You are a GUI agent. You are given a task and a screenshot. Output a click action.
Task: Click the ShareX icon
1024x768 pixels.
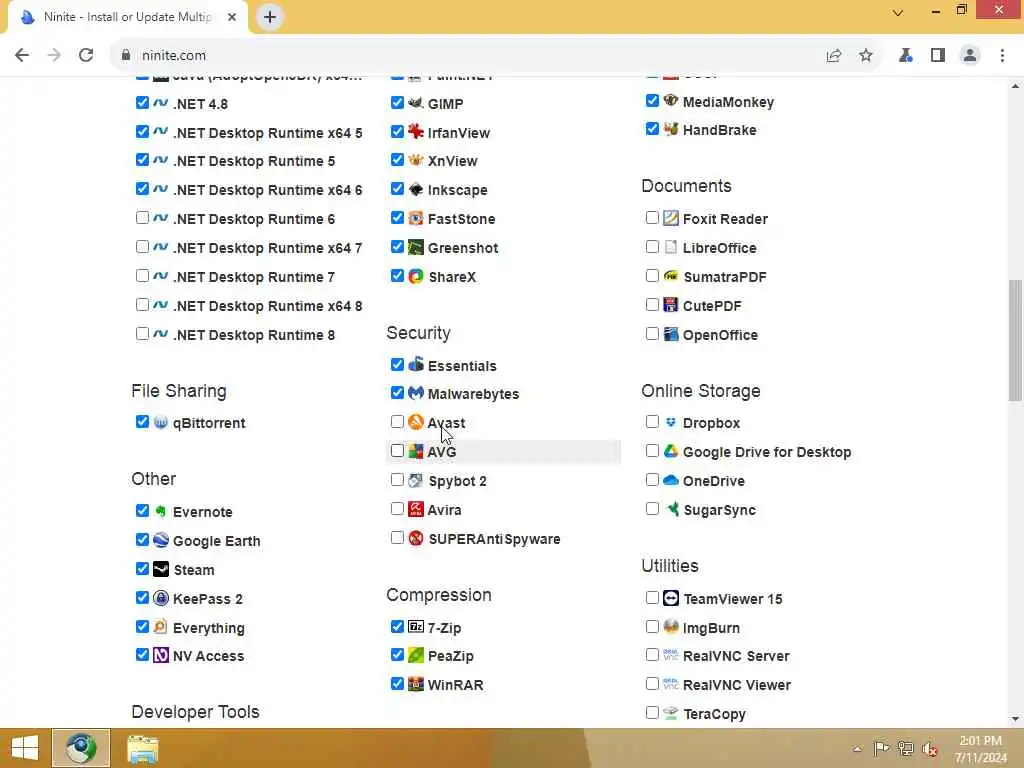coord(416,276)
